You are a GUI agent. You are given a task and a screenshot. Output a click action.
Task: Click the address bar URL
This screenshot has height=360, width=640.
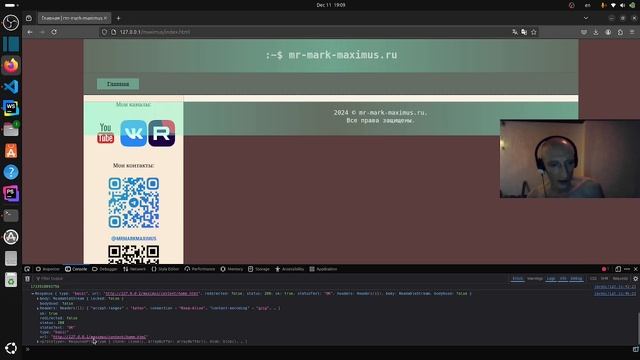click(x=155, y=32)
